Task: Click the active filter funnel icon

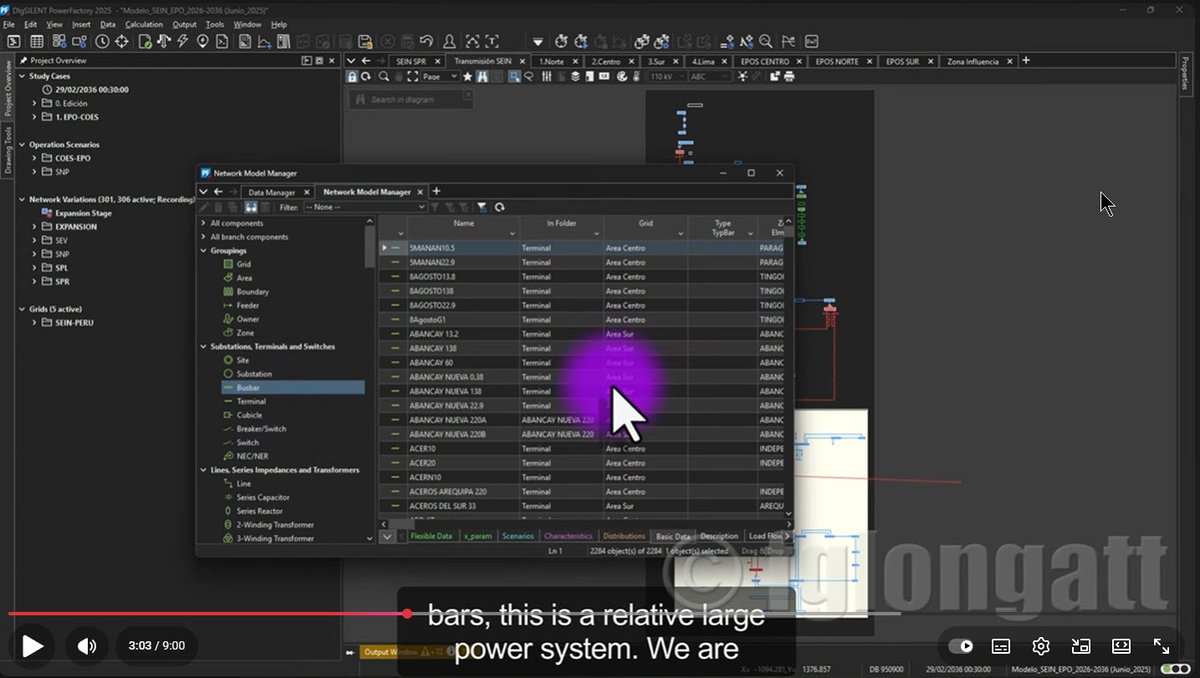Action: click(x=481, y=207)
